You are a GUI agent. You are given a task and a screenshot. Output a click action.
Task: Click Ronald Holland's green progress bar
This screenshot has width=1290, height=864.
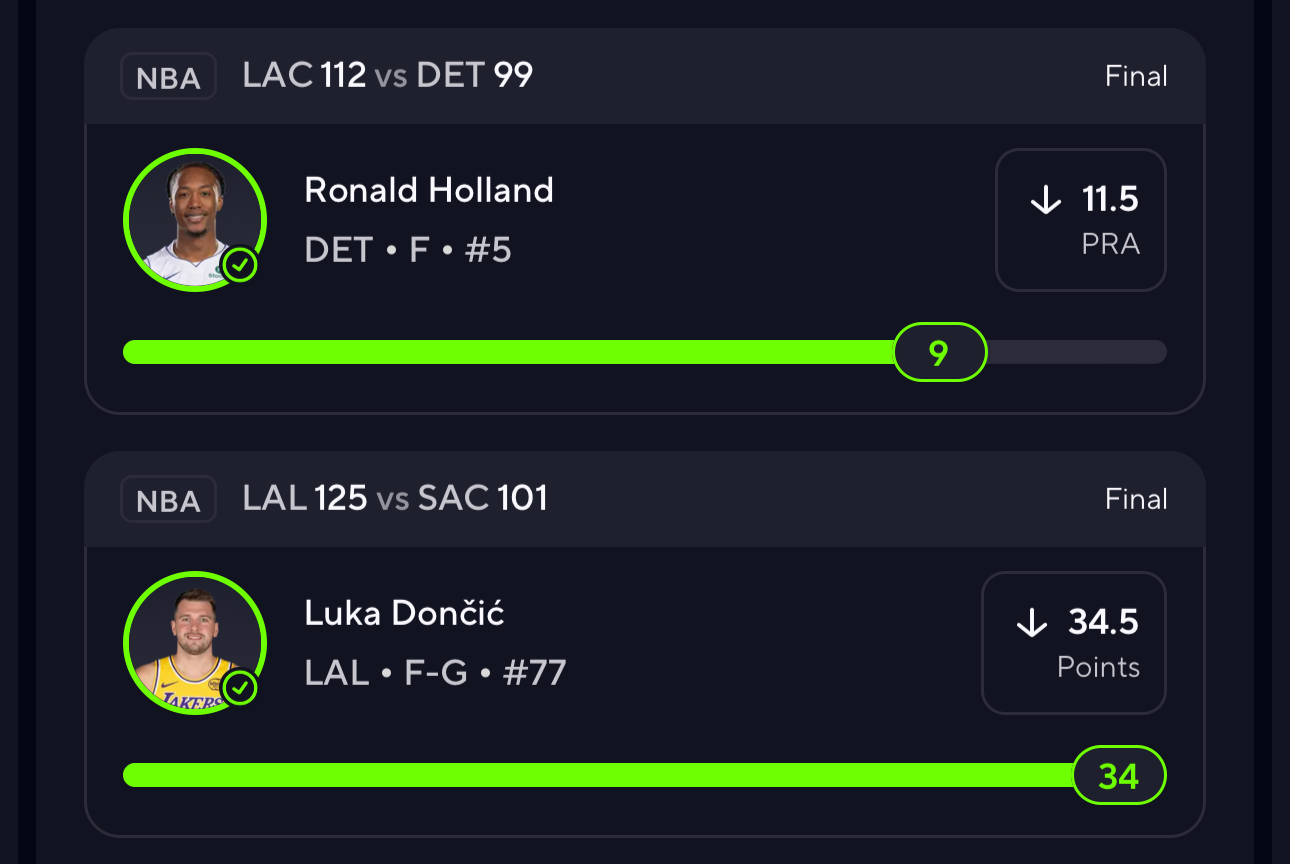coord(500,352)
